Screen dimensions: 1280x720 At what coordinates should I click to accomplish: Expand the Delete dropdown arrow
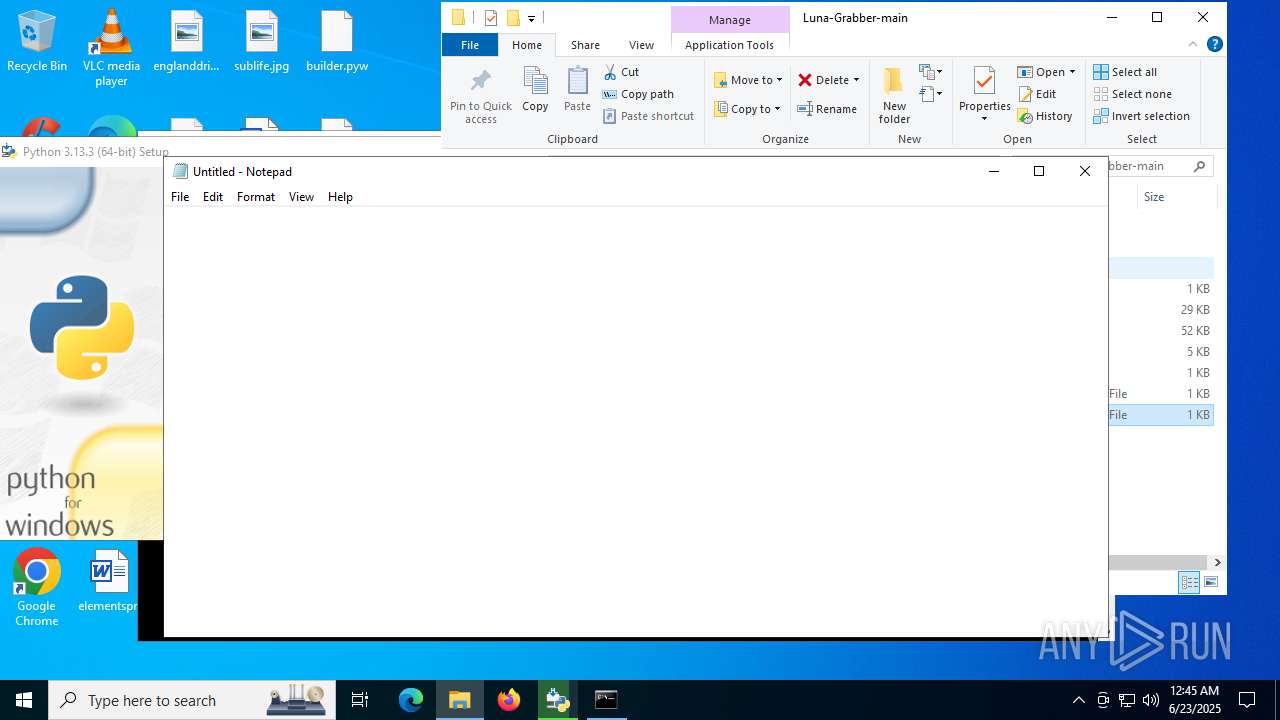tap(856, 80)
